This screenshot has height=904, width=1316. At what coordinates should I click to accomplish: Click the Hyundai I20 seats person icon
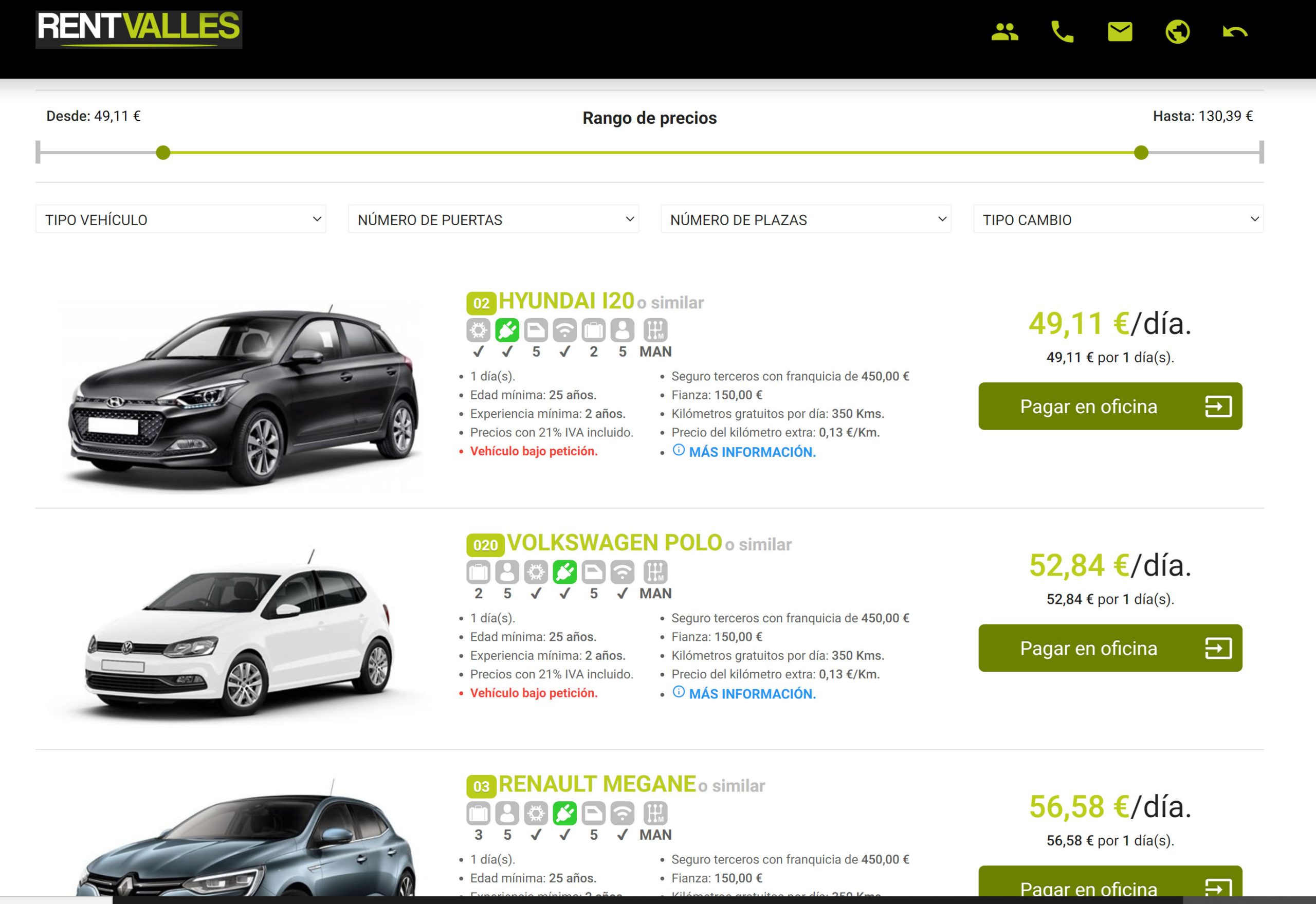pyautogui.click(x=623, y=330)
